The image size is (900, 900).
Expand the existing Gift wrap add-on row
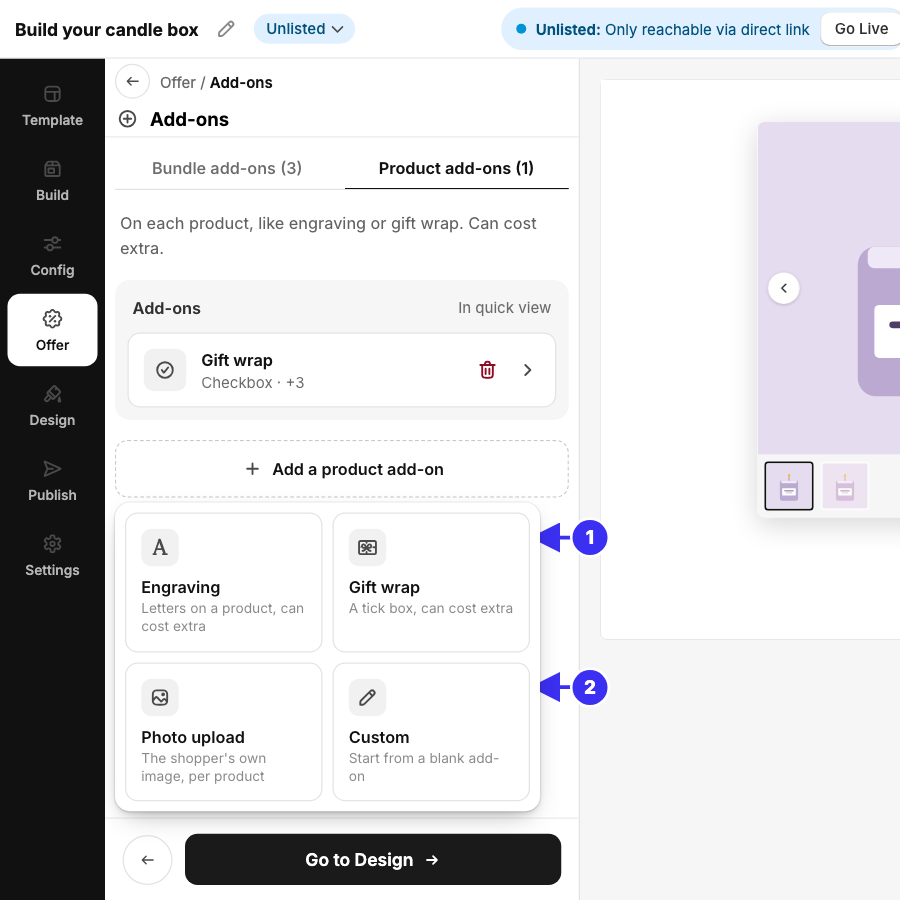point(527,370)
